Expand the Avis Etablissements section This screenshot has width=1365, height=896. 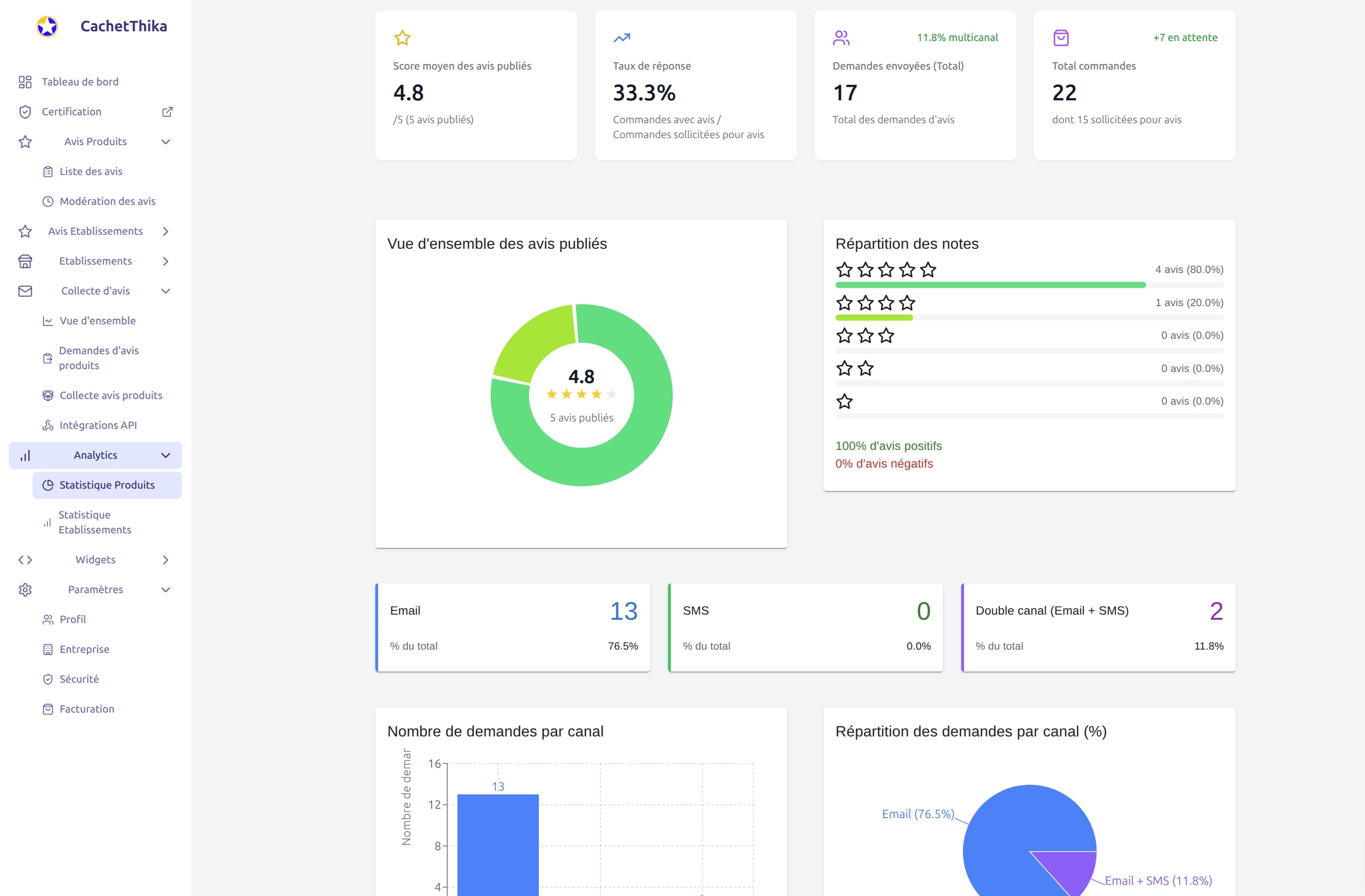click(166, 231)
